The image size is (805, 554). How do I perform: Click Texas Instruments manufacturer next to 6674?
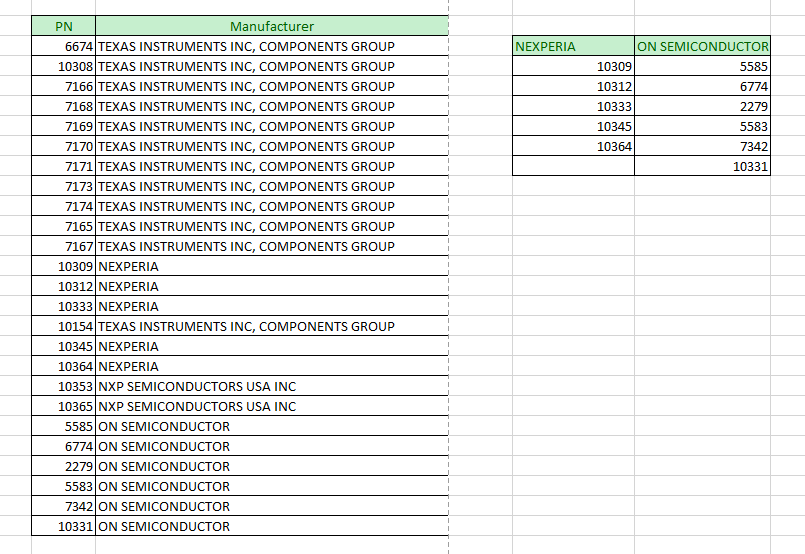(272, 46)
